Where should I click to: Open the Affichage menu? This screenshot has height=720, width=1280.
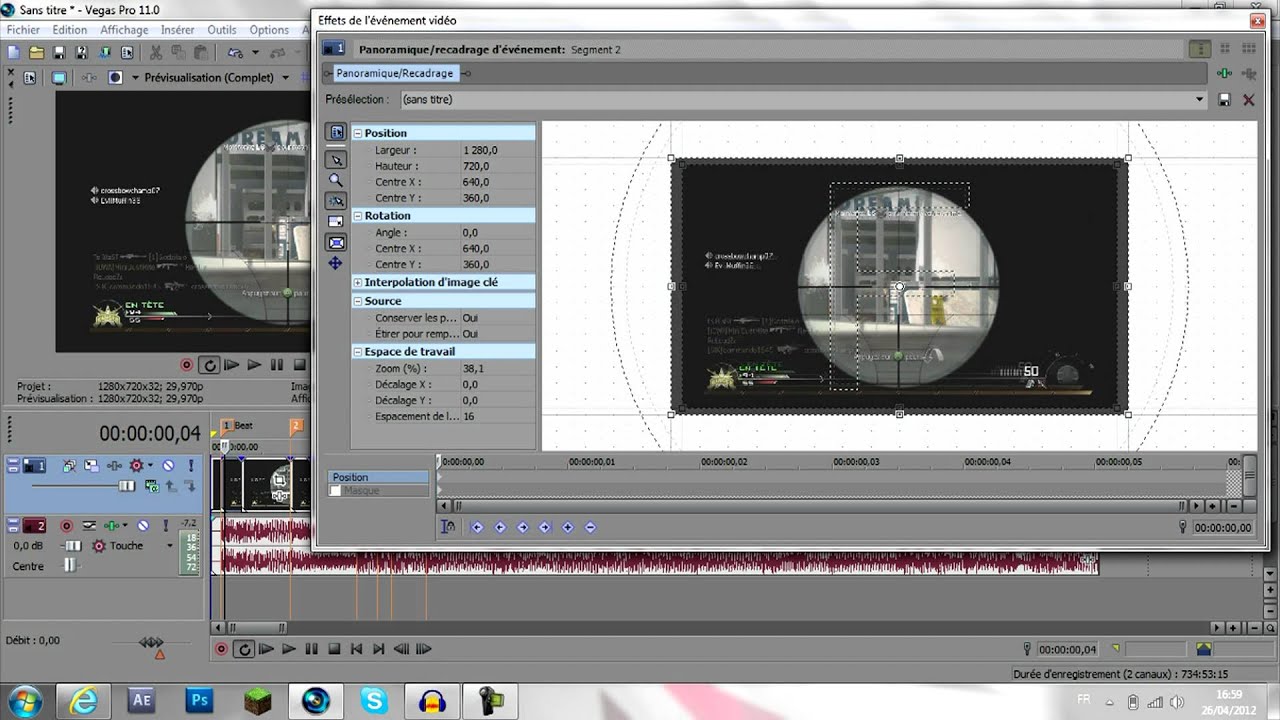[124, 30]
